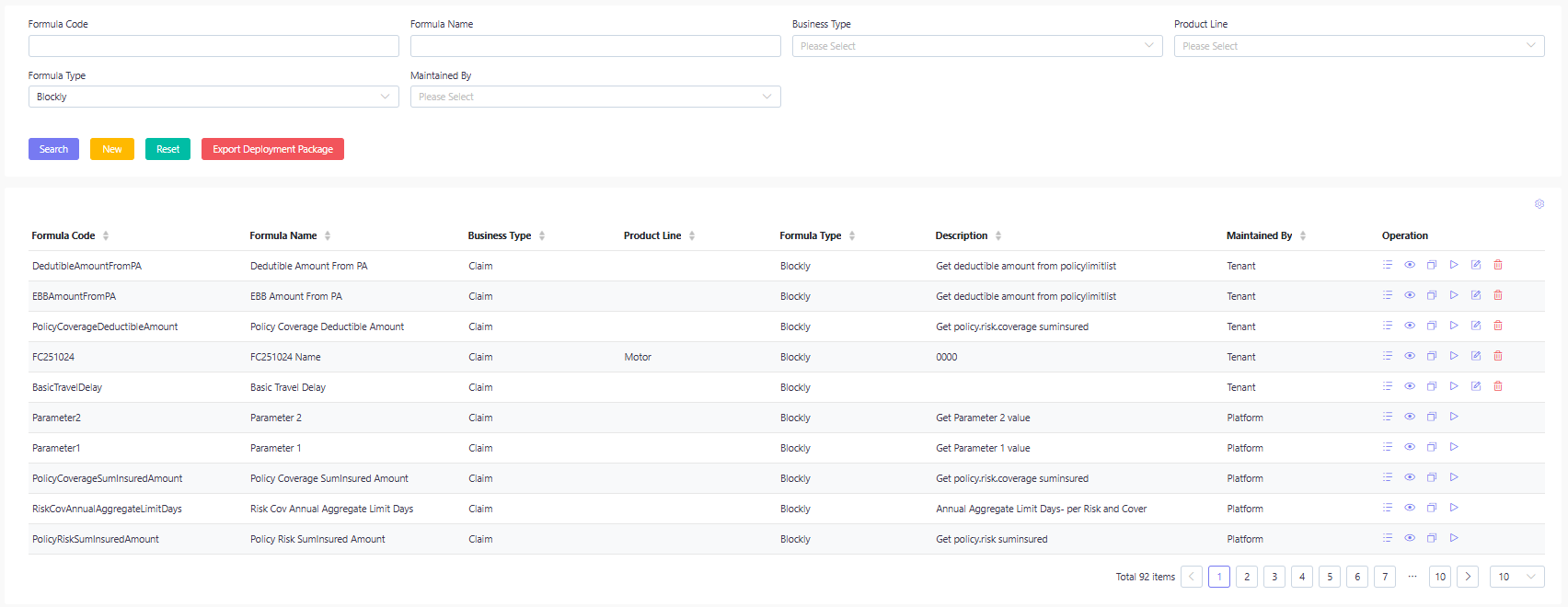This screenshot has height=607, width=1568.
Task: Copy the Parameter2 formula
Action: tap(1432, 417)
